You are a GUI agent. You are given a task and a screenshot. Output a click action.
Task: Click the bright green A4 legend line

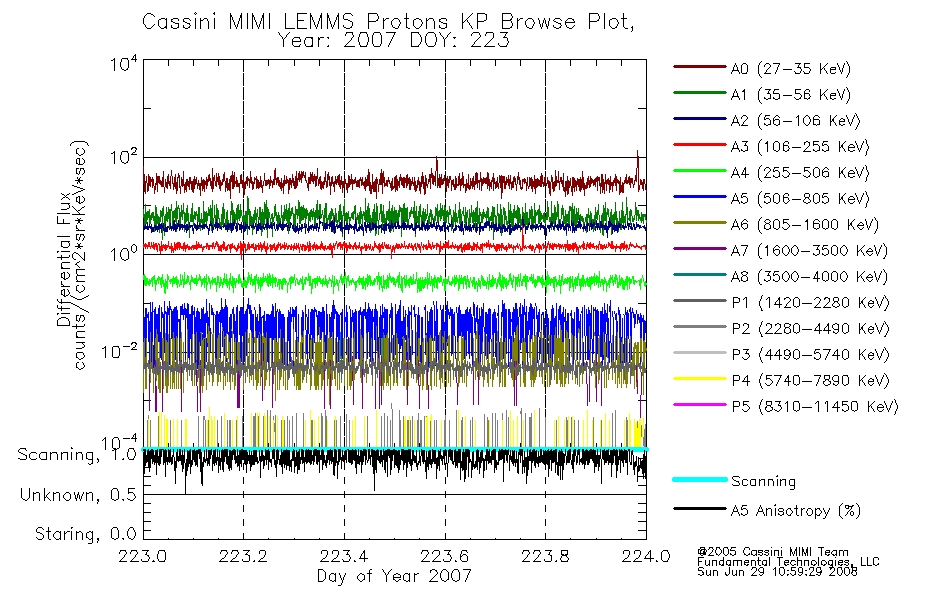point(700,171)
